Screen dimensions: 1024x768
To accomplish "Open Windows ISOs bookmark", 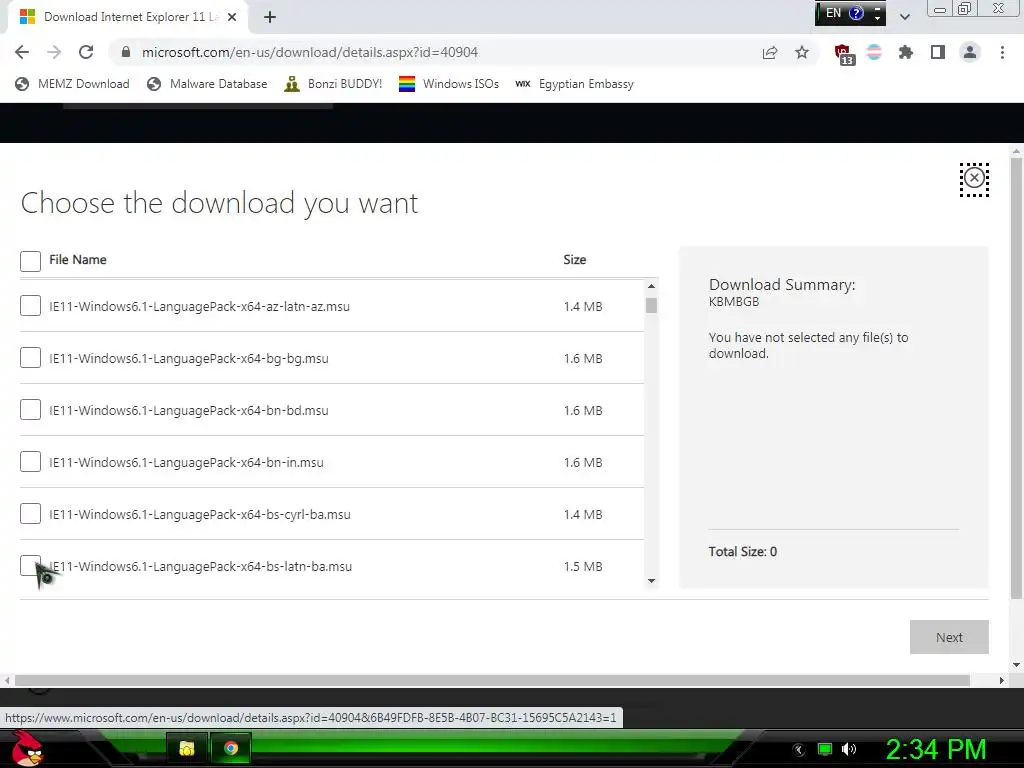I will point(449,84).
